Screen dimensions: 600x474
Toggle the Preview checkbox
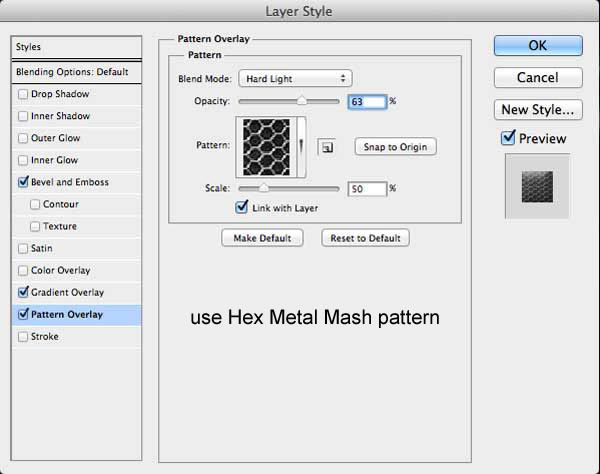pyautogui.click(x=508, y=138)
